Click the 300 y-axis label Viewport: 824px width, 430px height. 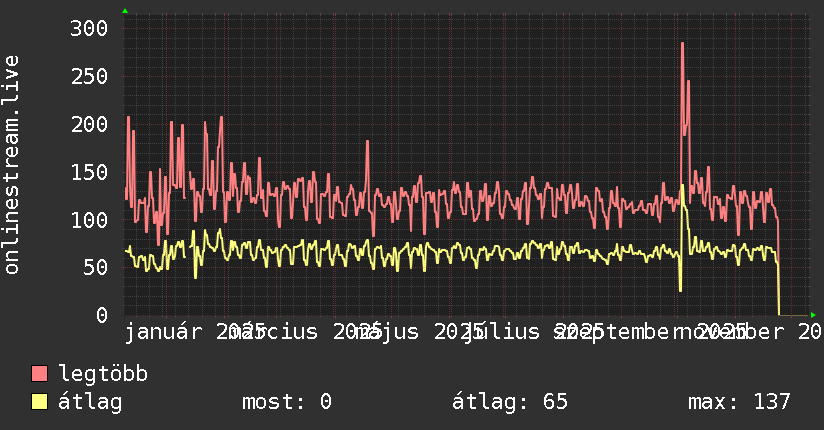pos(89,28)
